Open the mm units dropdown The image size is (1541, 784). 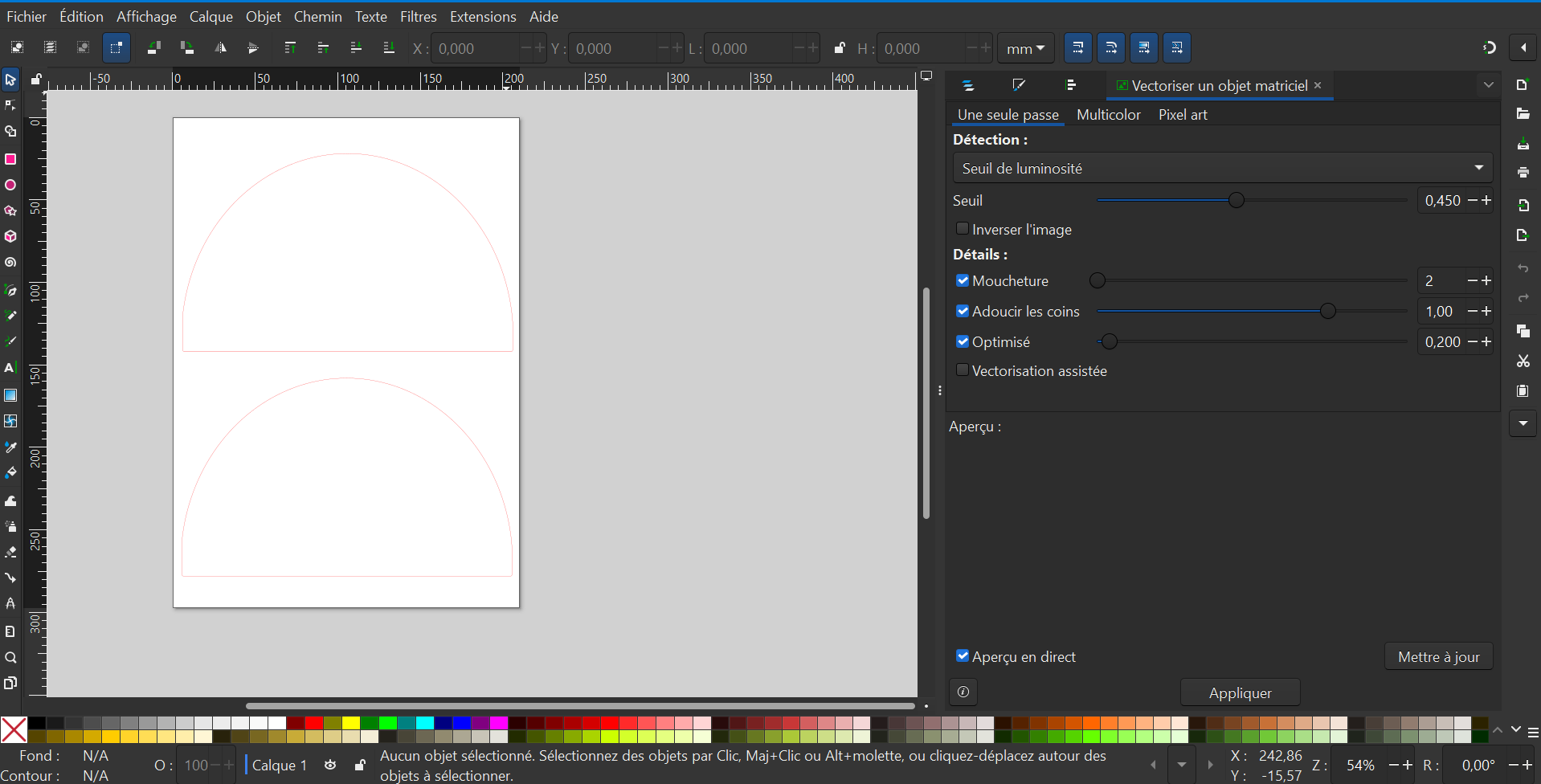click(x=1026, y=49)
